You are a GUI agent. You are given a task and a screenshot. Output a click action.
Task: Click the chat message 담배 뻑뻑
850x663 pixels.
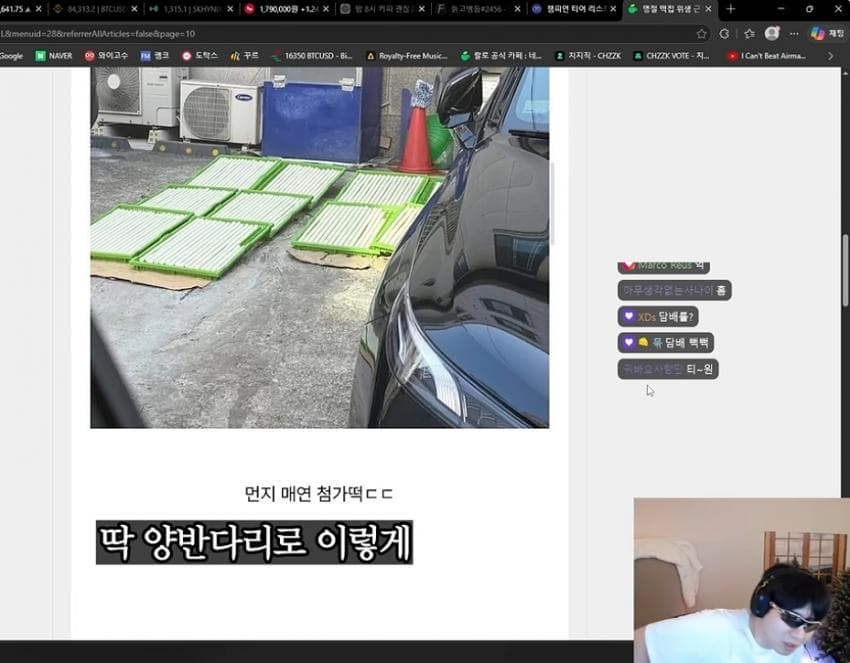coord(666,343)
